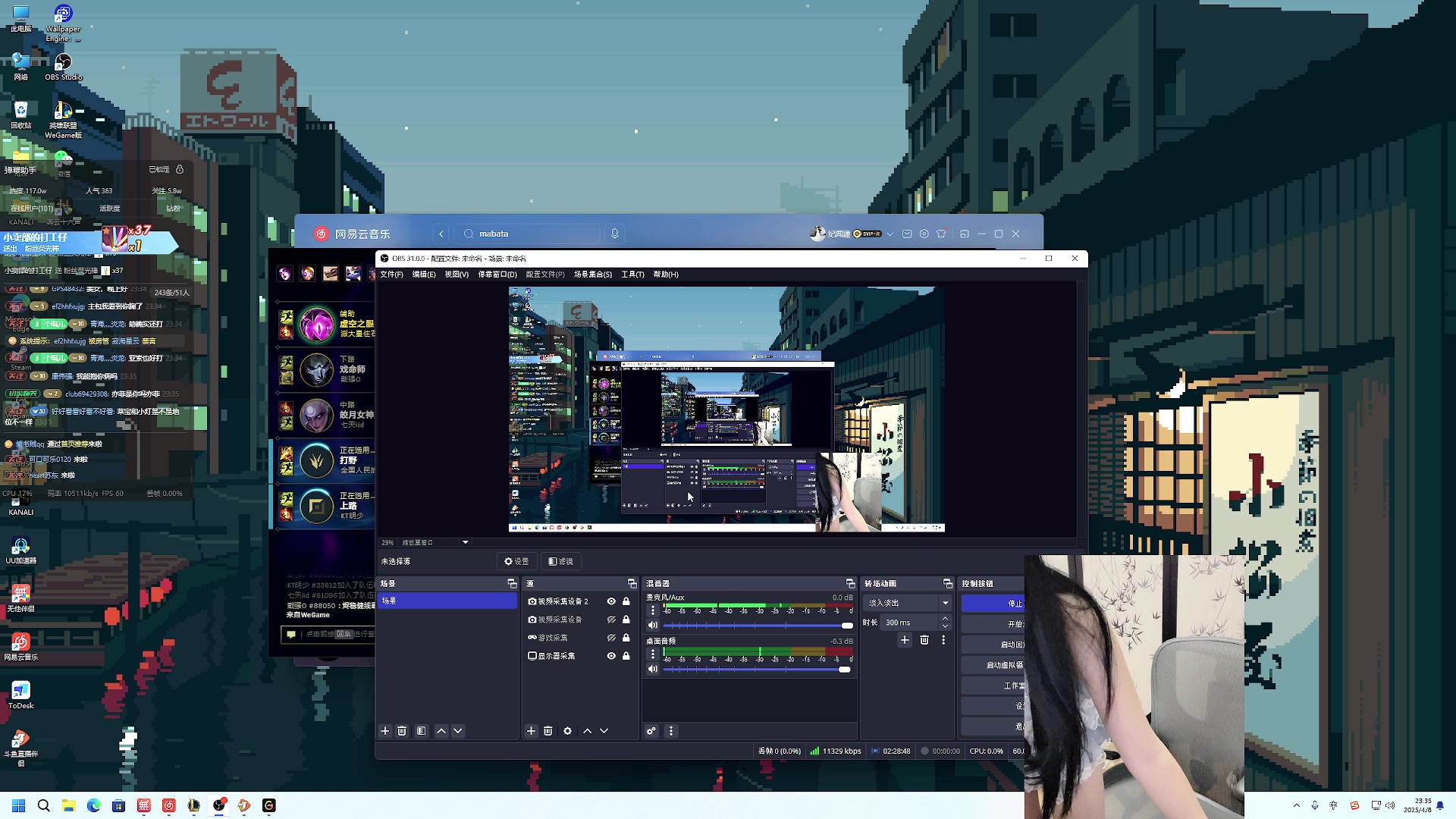Click 设置 button above Scenes panel
The image size is (1456, 819).
click(x=516, y=561)
